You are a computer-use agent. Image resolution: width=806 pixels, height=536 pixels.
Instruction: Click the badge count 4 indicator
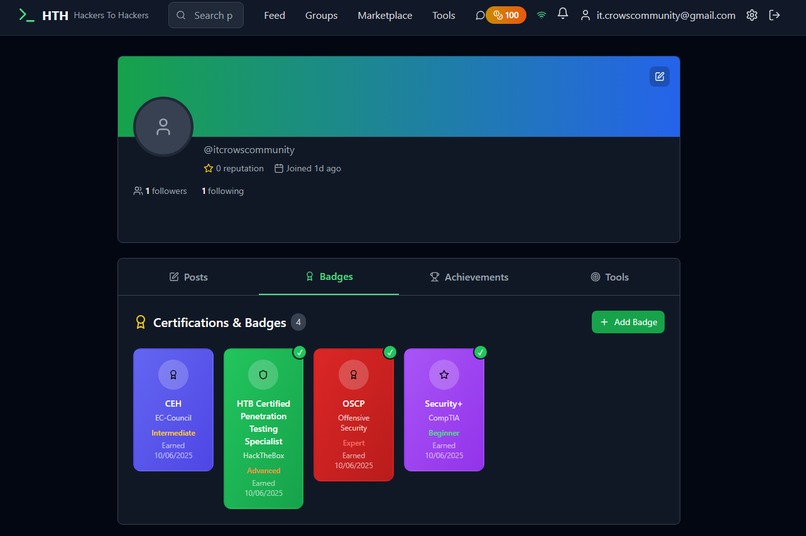[298, 322]
